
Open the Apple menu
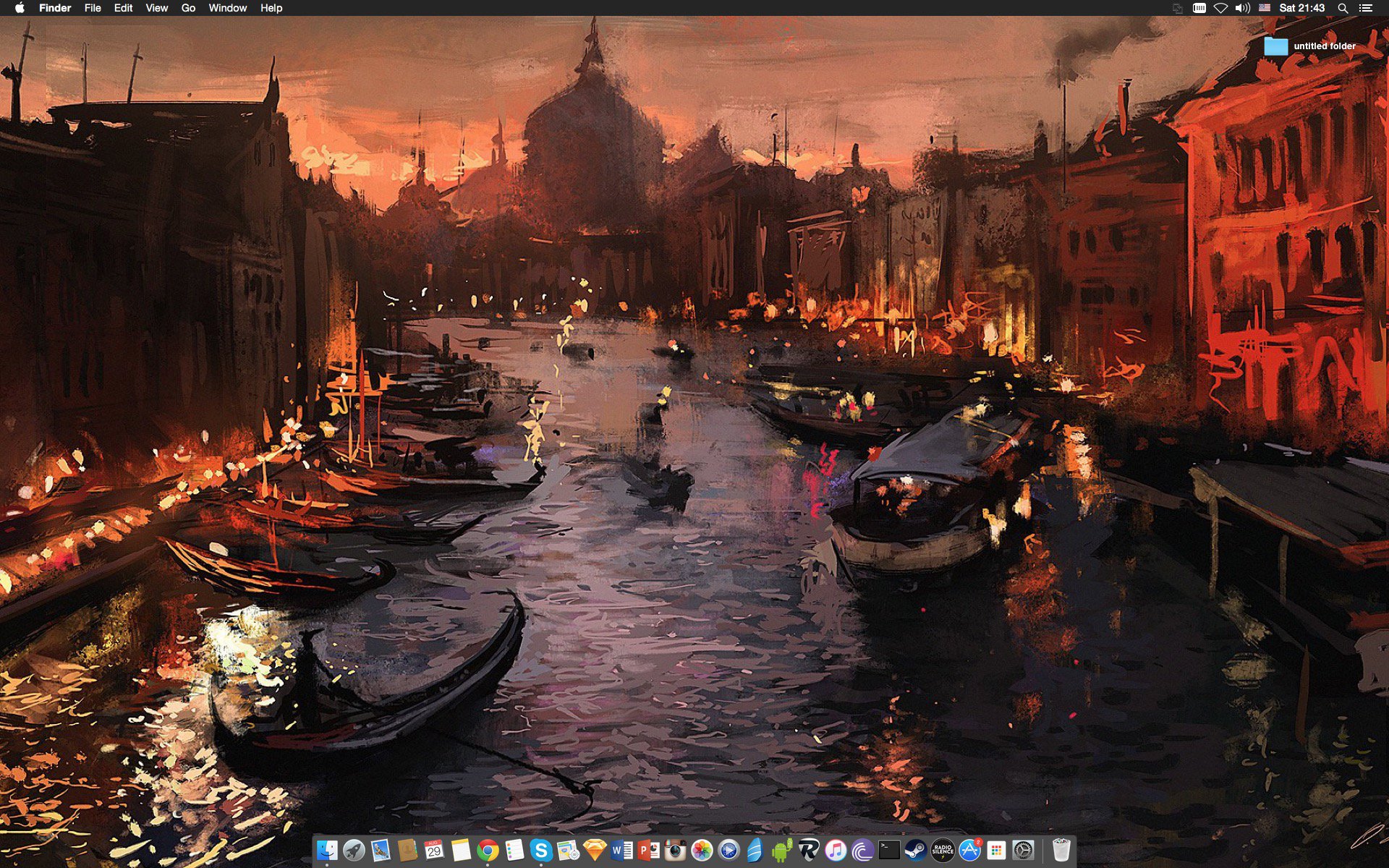20,8
